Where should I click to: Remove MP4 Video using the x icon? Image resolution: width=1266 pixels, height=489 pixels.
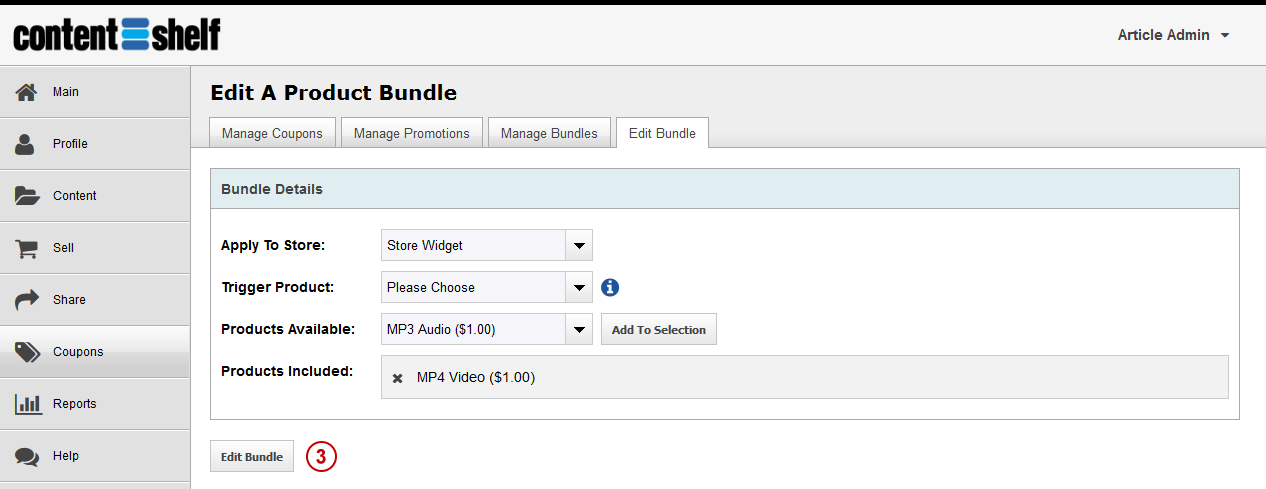tap(397, 378)
